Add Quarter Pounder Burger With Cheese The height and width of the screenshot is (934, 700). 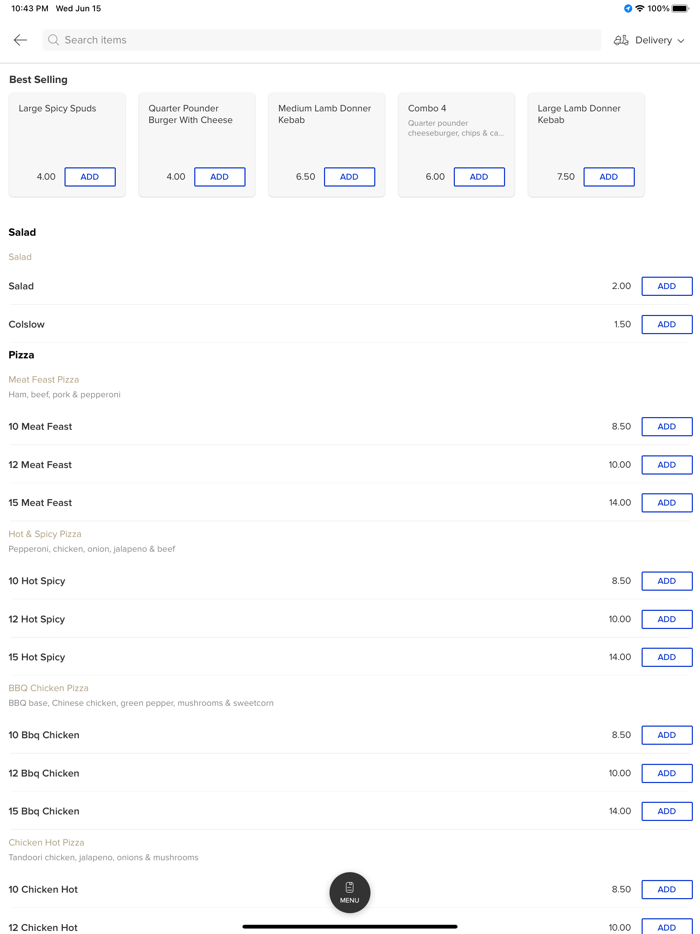coord(219,177)
